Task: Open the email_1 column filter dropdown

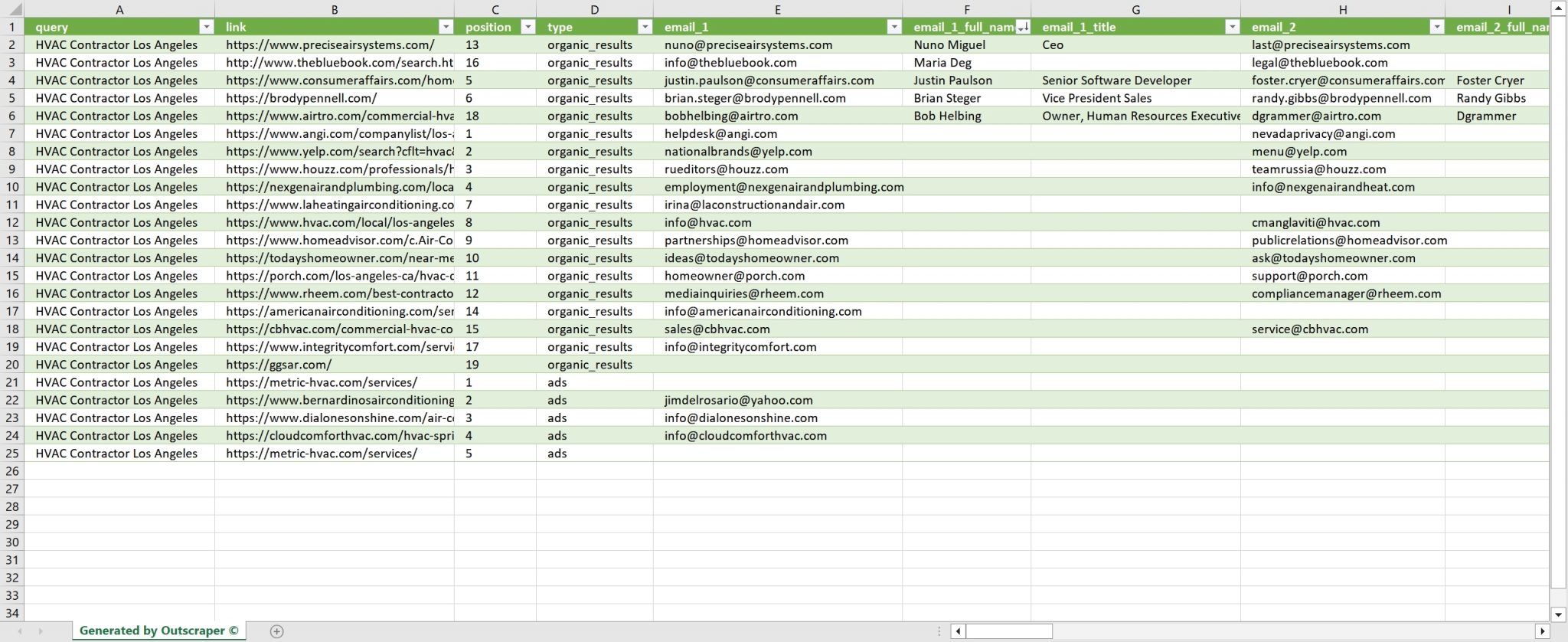Action: (x=893, y=27)
